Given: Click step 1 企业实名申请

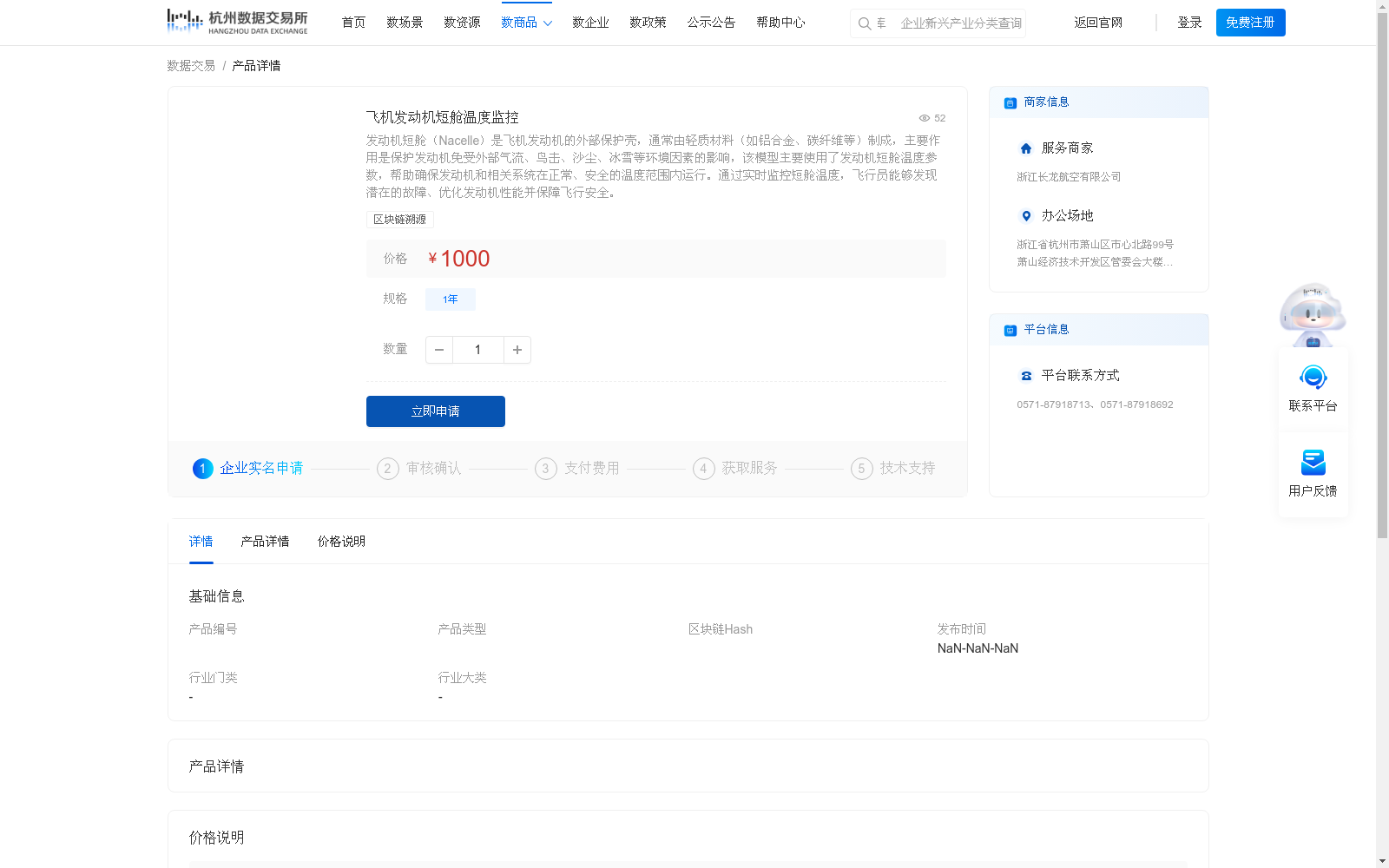Looking at the screenshot, I should coord(247,469).
